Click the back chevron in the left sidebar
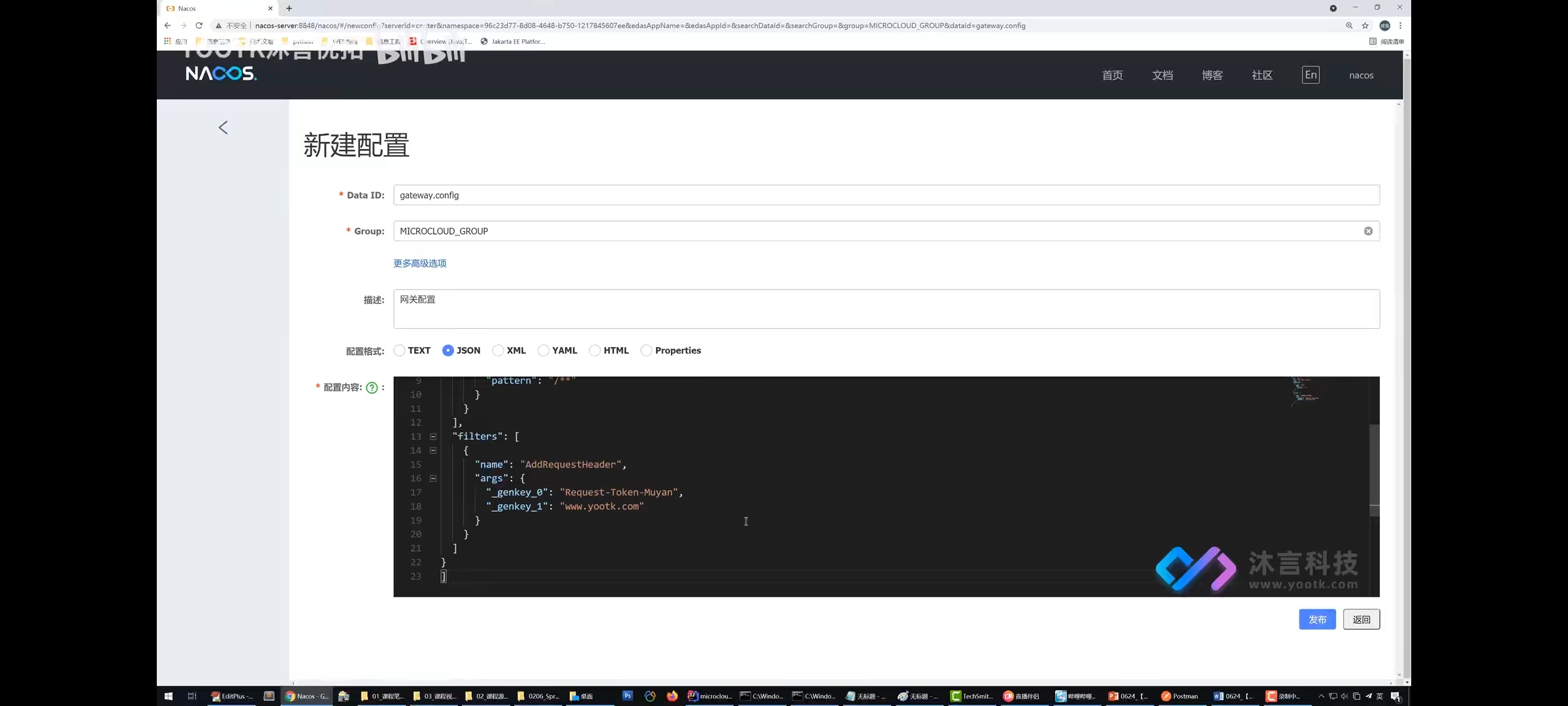 click(223, 127)
